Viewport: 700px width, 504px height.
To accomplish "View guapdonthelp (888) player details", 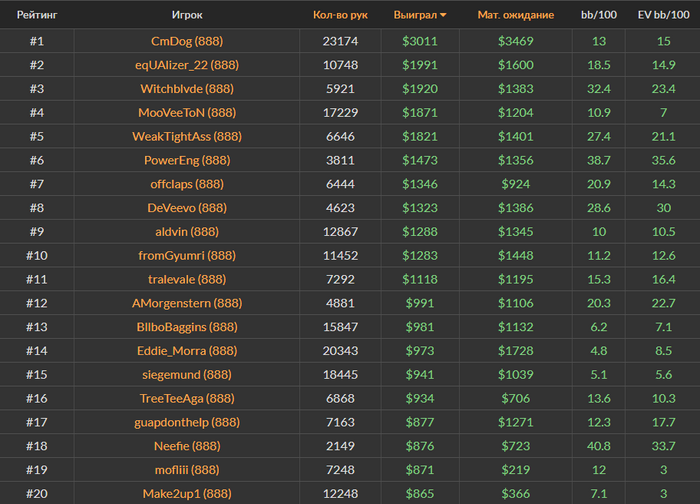I will [x=187, y=422].
